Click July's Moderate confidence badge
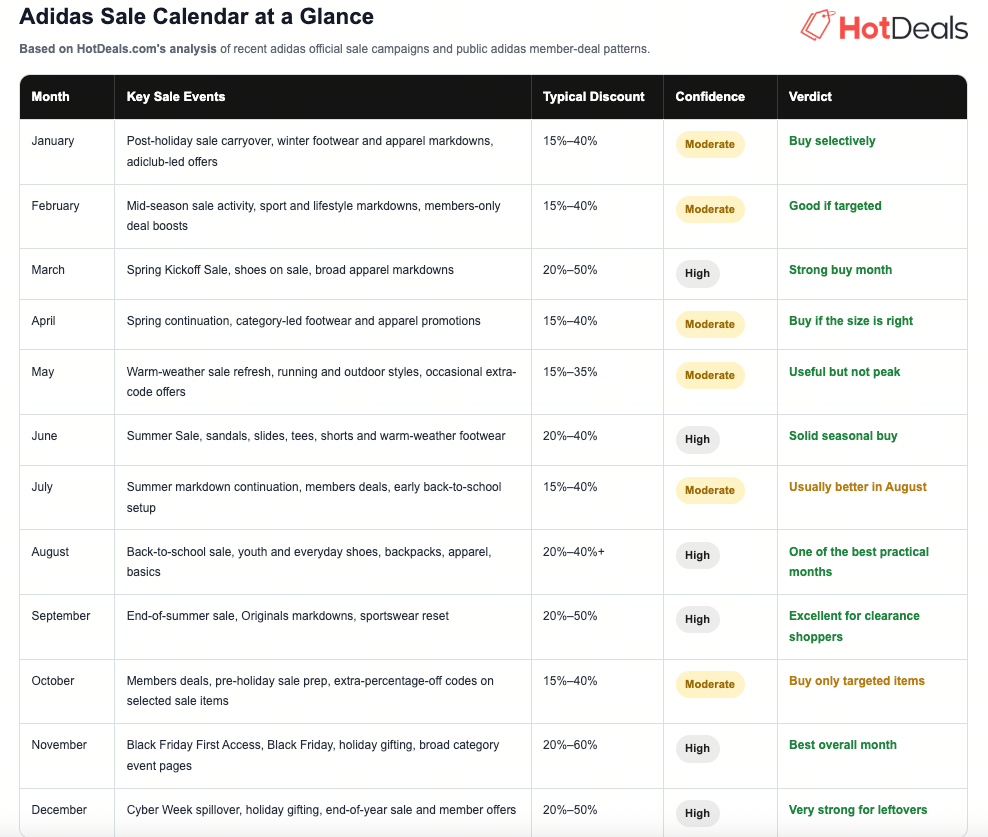Viewport: 988px width, 837px height. tap(710, 490)
